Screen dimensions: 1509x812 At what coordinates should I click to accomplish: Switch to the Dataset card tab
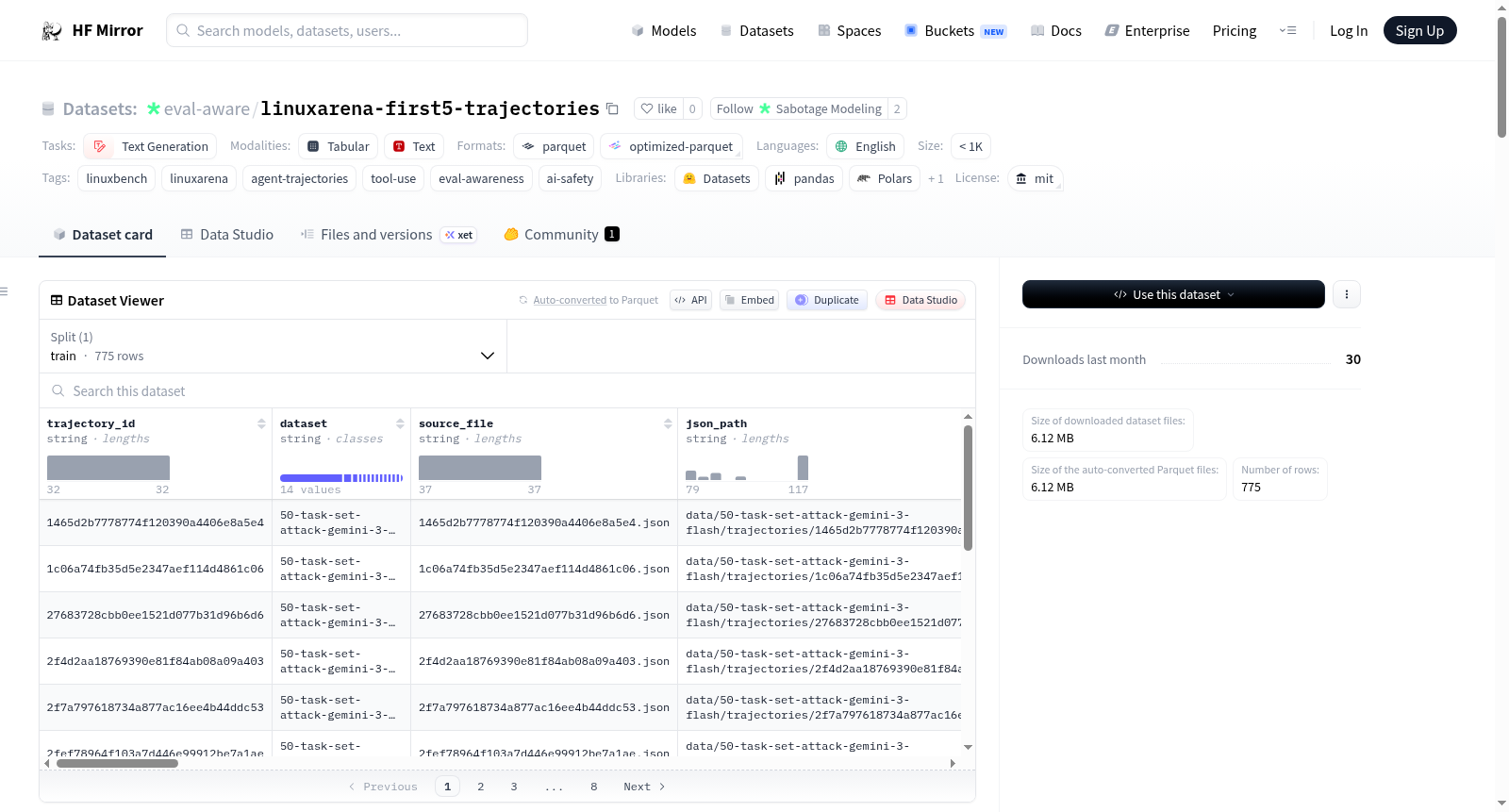[x=103, y=235]
